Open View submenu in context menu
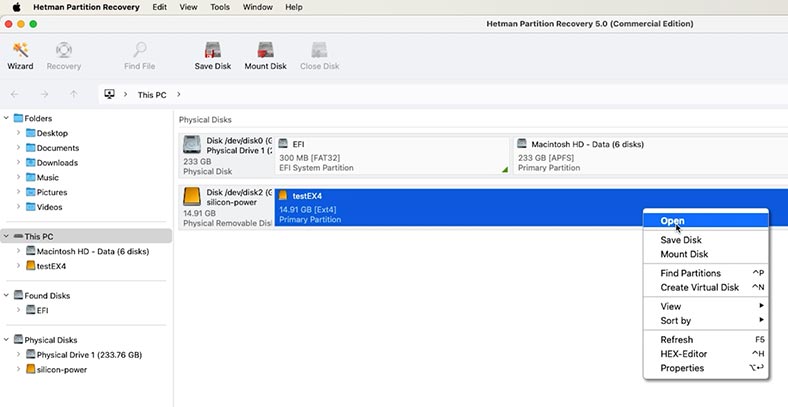The width and height of the screenshot is (788, 407). (706, 307)
